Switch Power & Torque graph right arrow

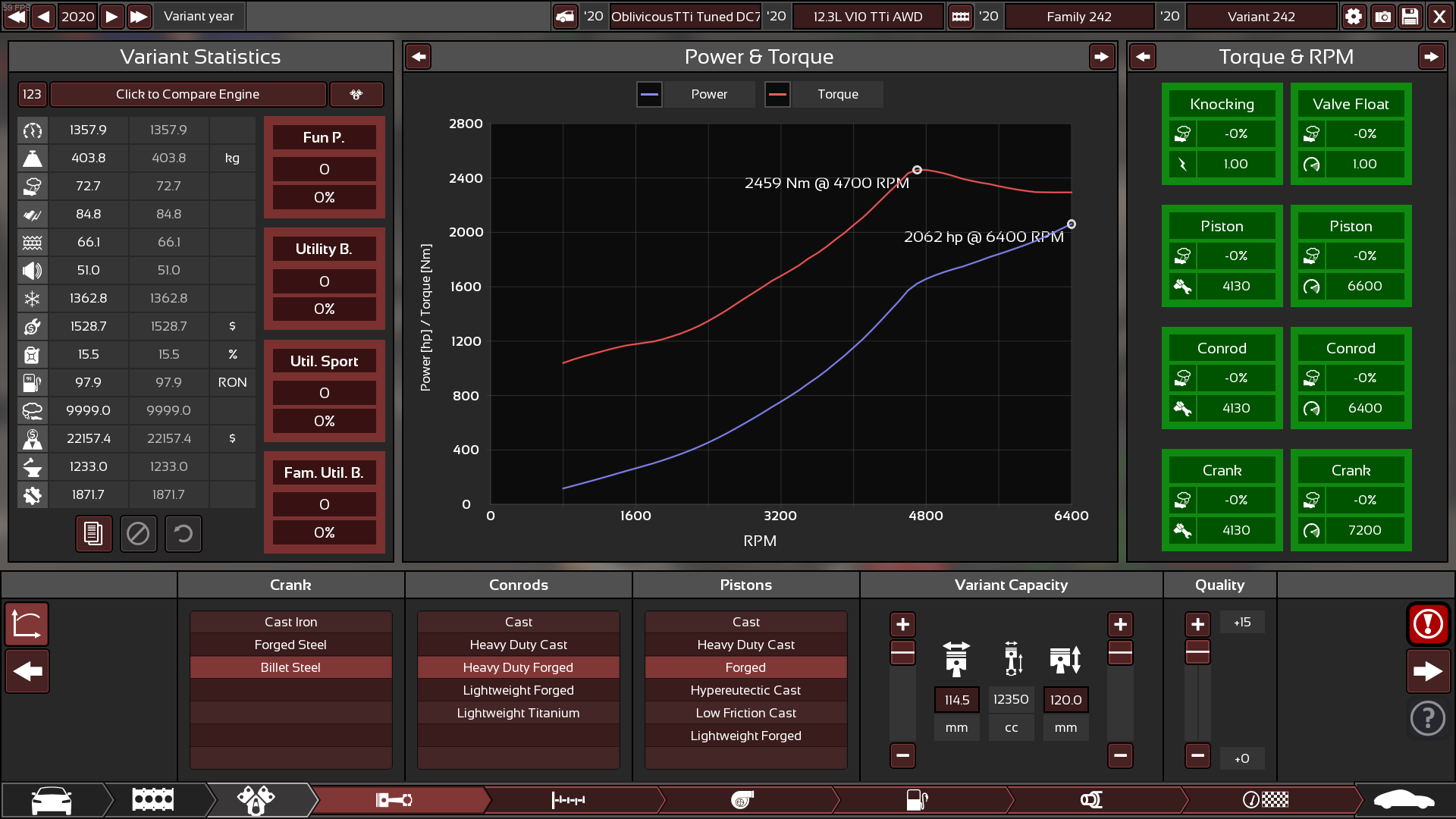(1101, 56)
